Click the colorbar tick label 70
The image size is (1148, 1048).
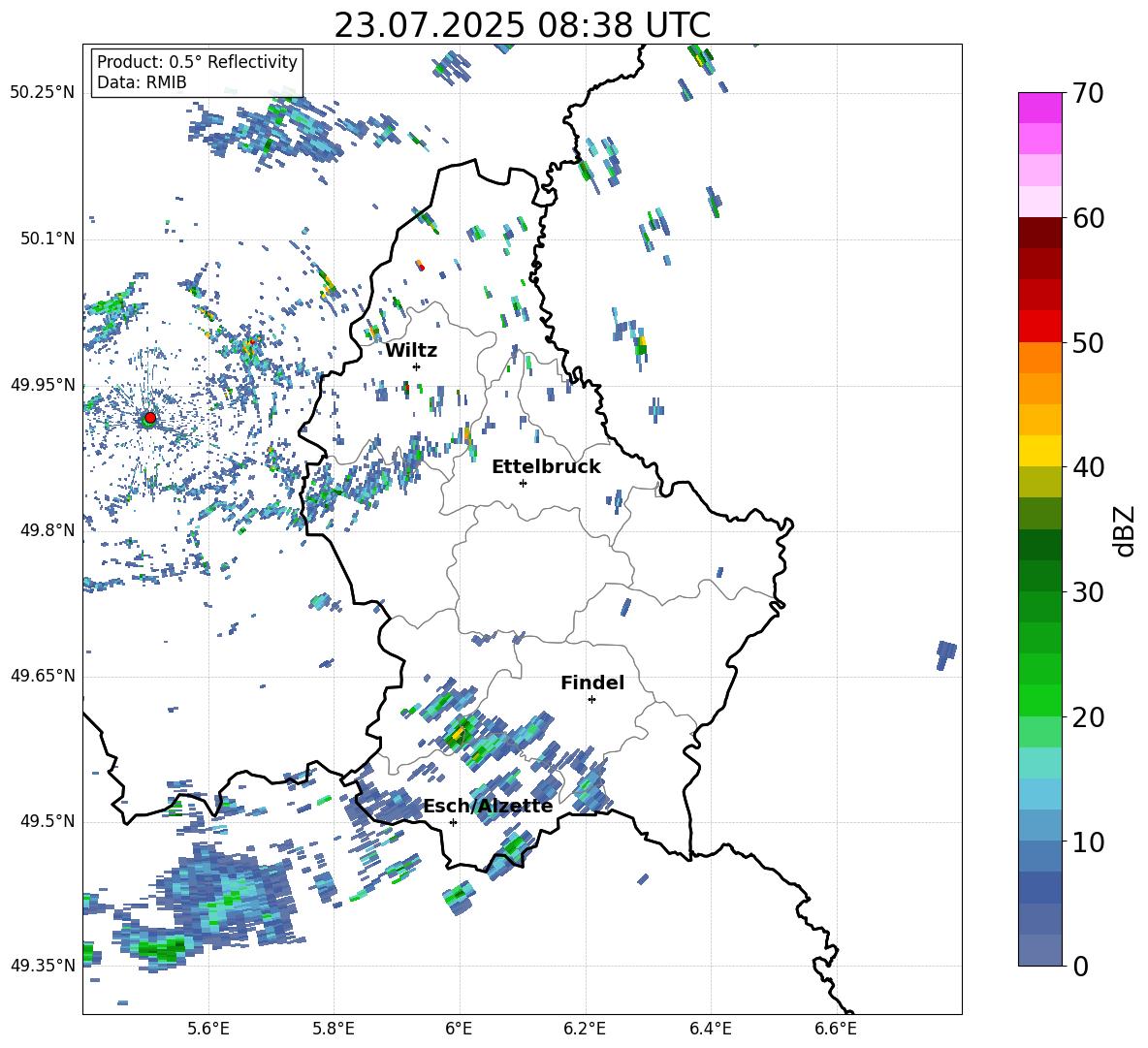[x=1088, y=93]
